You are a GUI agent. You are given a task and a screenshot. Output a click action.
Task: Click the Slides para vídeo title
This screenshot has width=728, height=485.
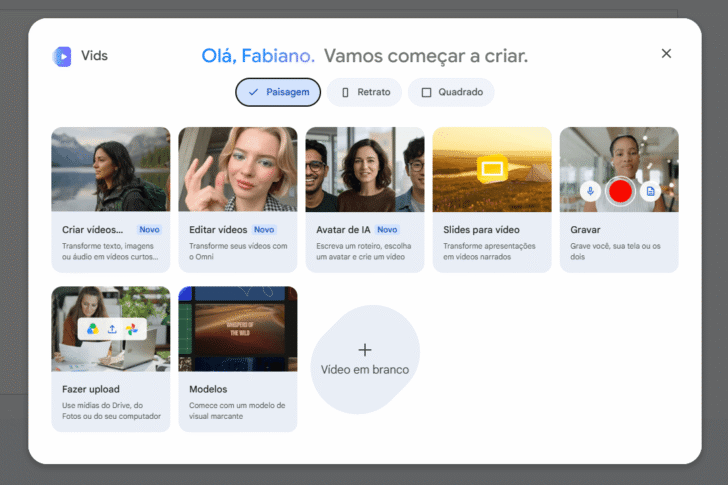[481, 230]
